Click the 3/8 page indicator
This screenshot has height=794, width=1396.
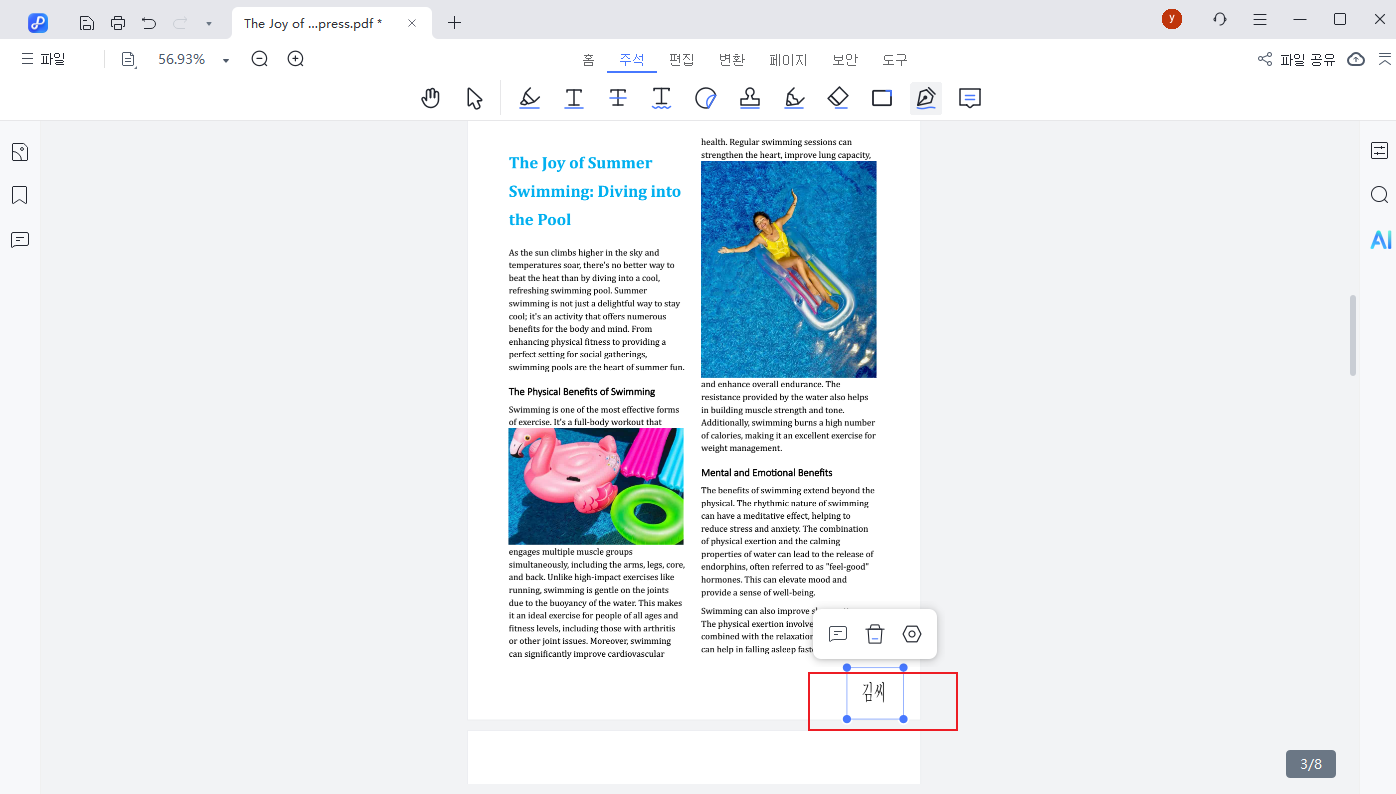tap(1310, 764)
